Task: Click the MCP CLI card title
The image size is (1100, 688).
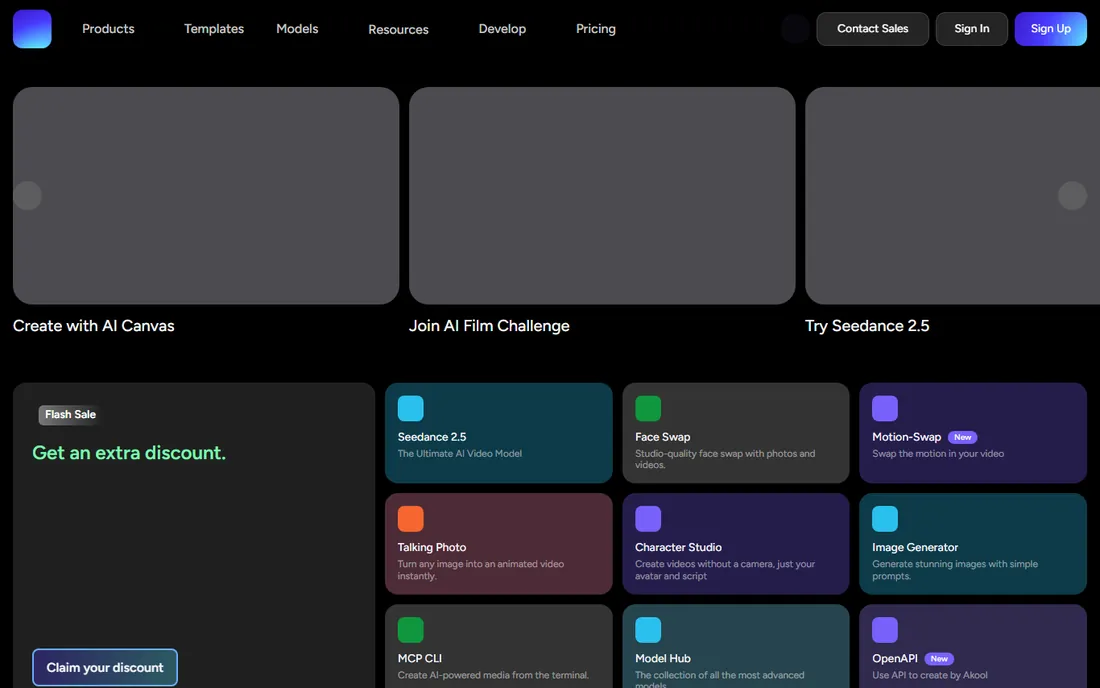Action: coord(420,658)
